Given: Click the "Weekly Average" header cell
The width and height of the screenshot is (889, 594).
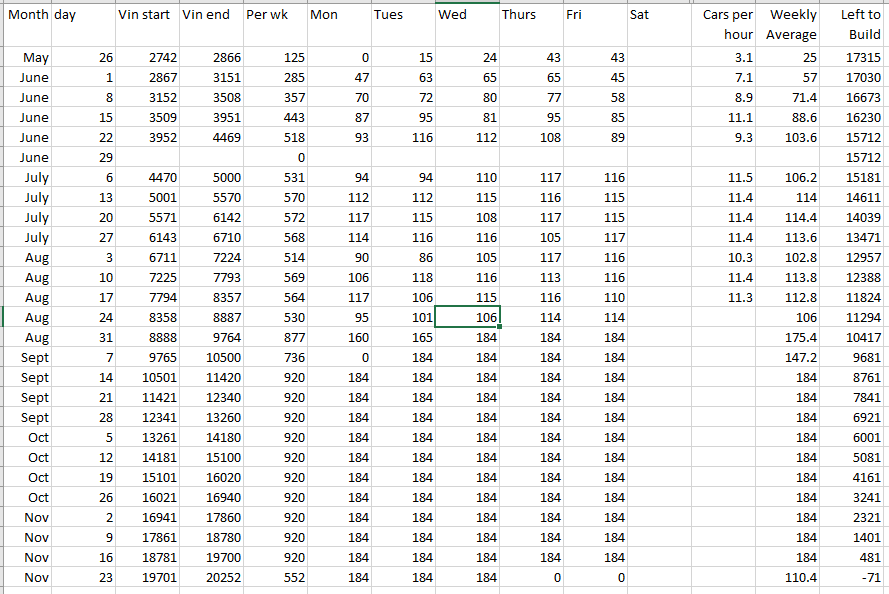Looking at the screenshot, I should (x=790, y=24).
